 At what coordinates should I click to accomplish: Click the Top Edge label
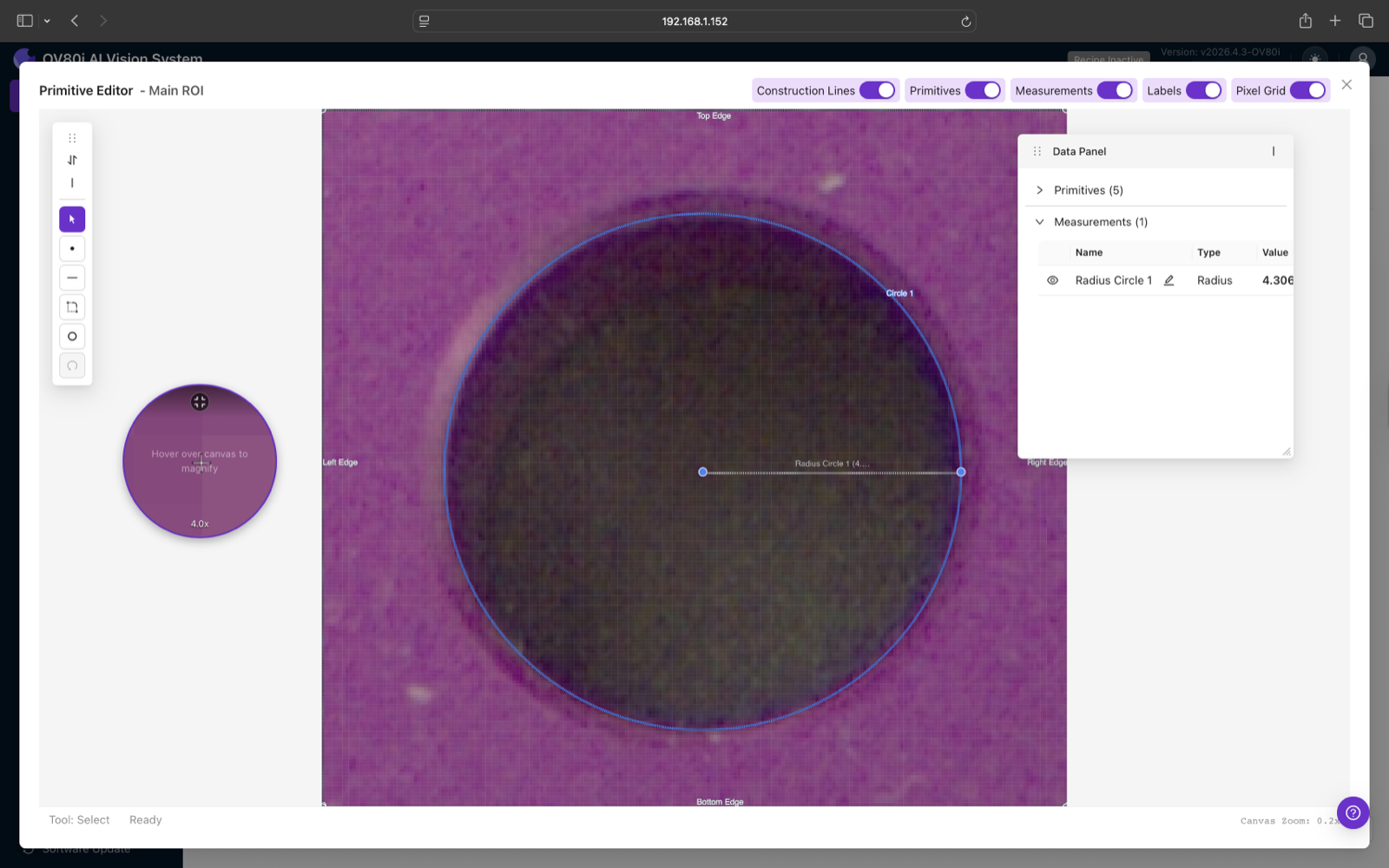tap(714, 115)
